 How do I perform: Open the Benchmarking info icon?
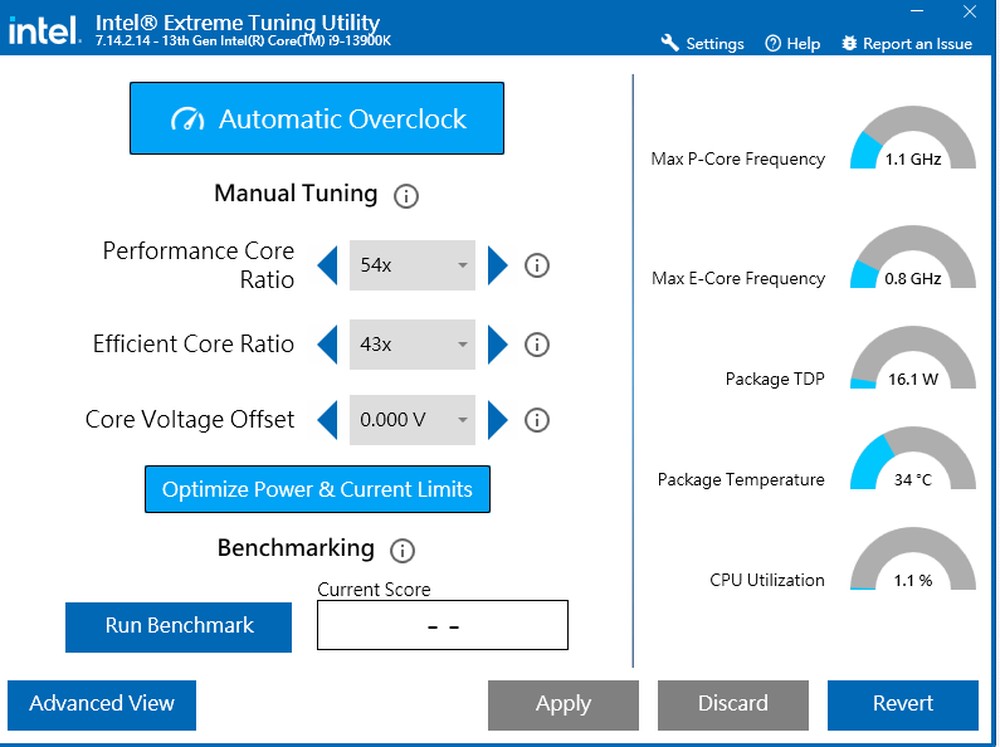tap(402, 550)
